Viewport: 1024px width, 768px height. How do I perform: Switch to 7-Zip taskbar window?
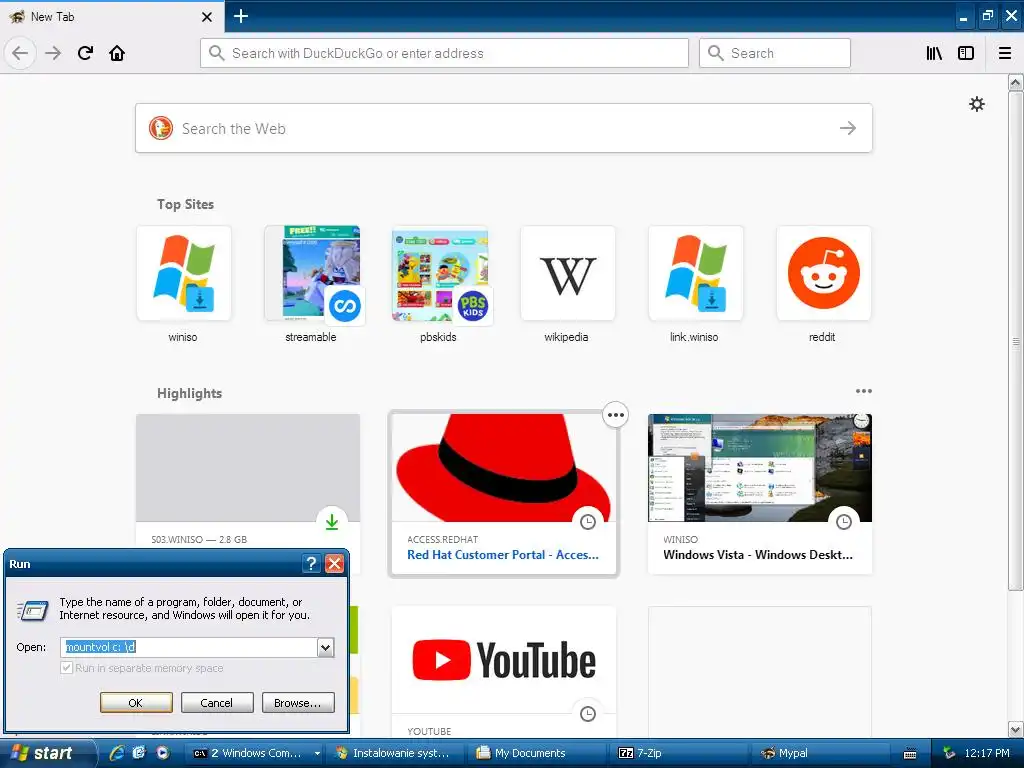click(679, 753)
